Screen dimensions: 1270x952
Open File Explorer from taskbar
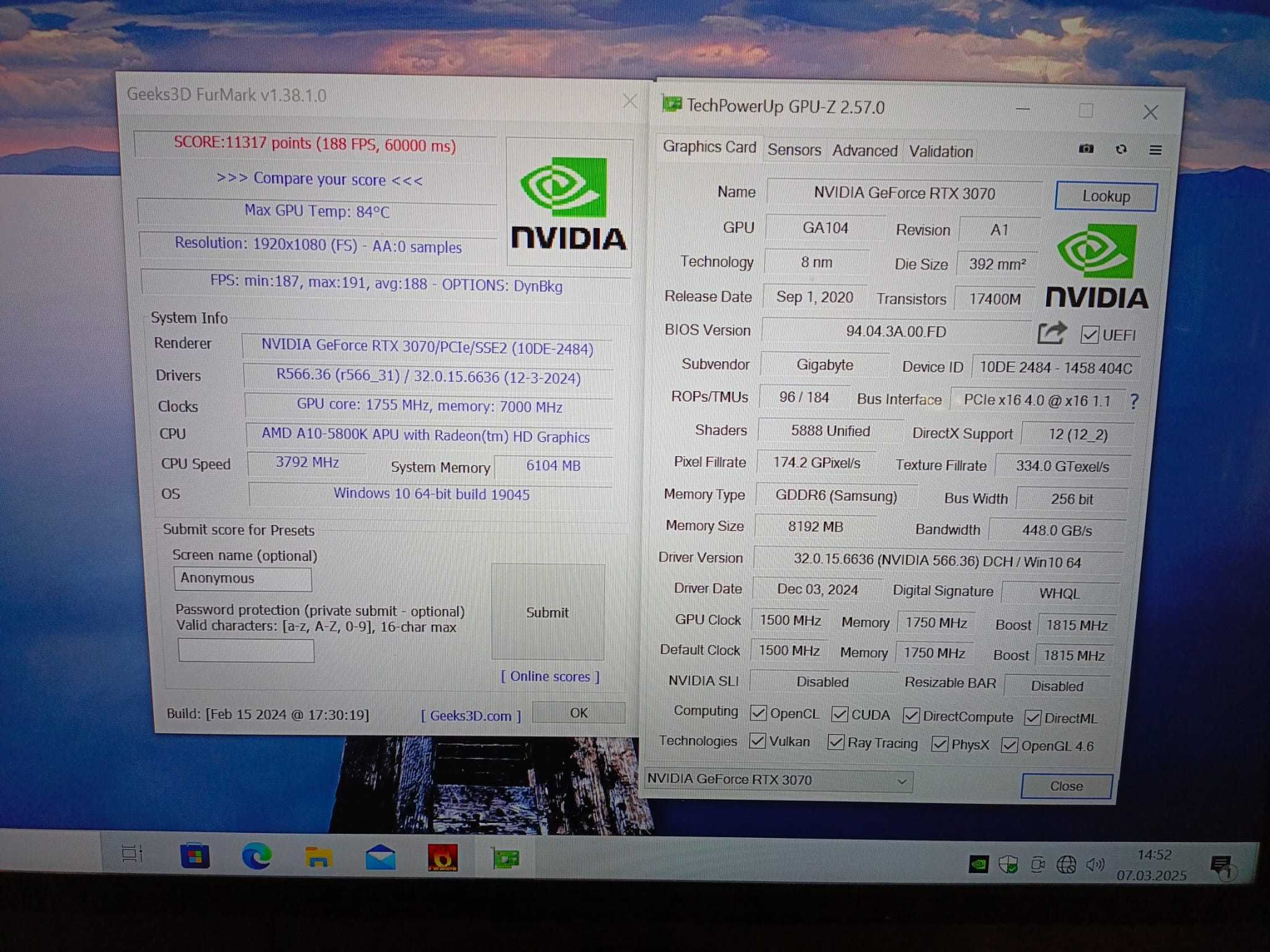318,857
